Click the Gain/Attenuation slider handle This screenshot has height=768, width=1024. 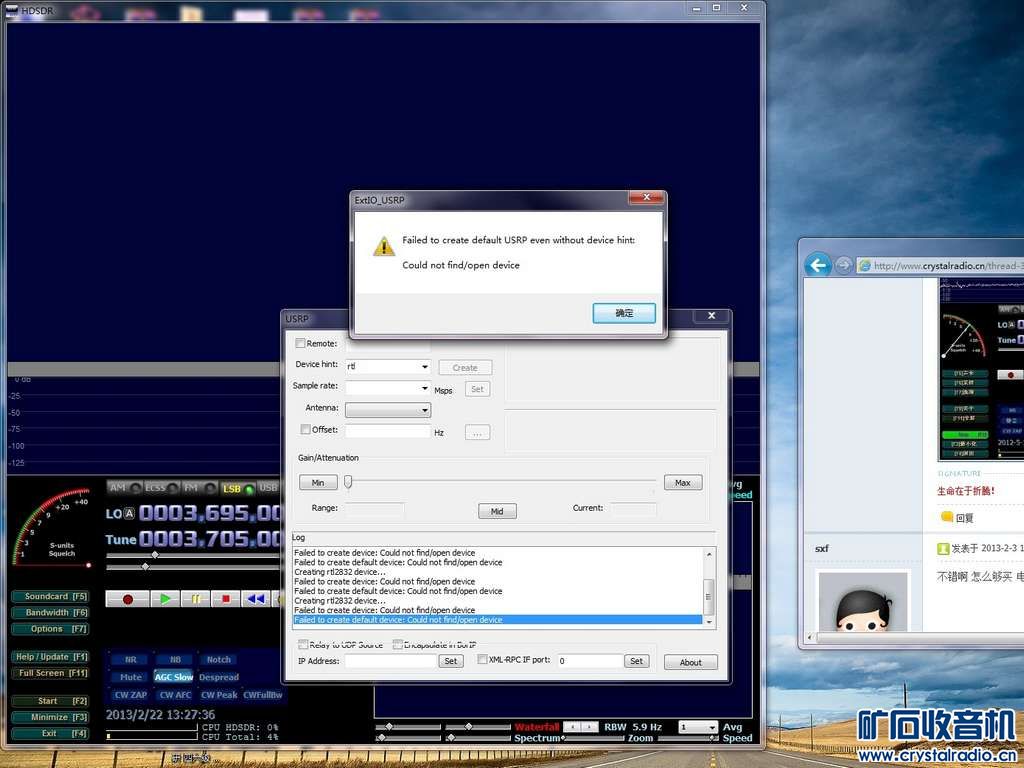pos(348,482)
